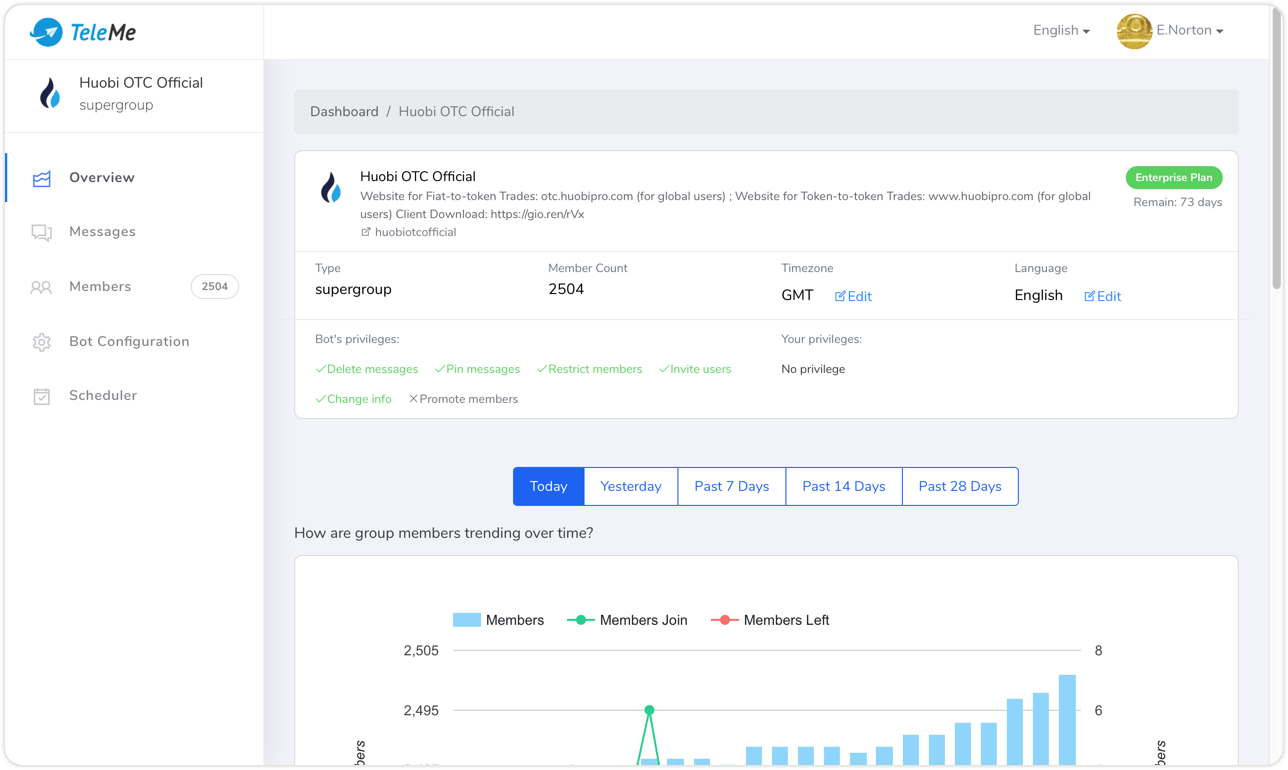
Task: Click the green Enterprise Plan badge
Action: 1173,178
